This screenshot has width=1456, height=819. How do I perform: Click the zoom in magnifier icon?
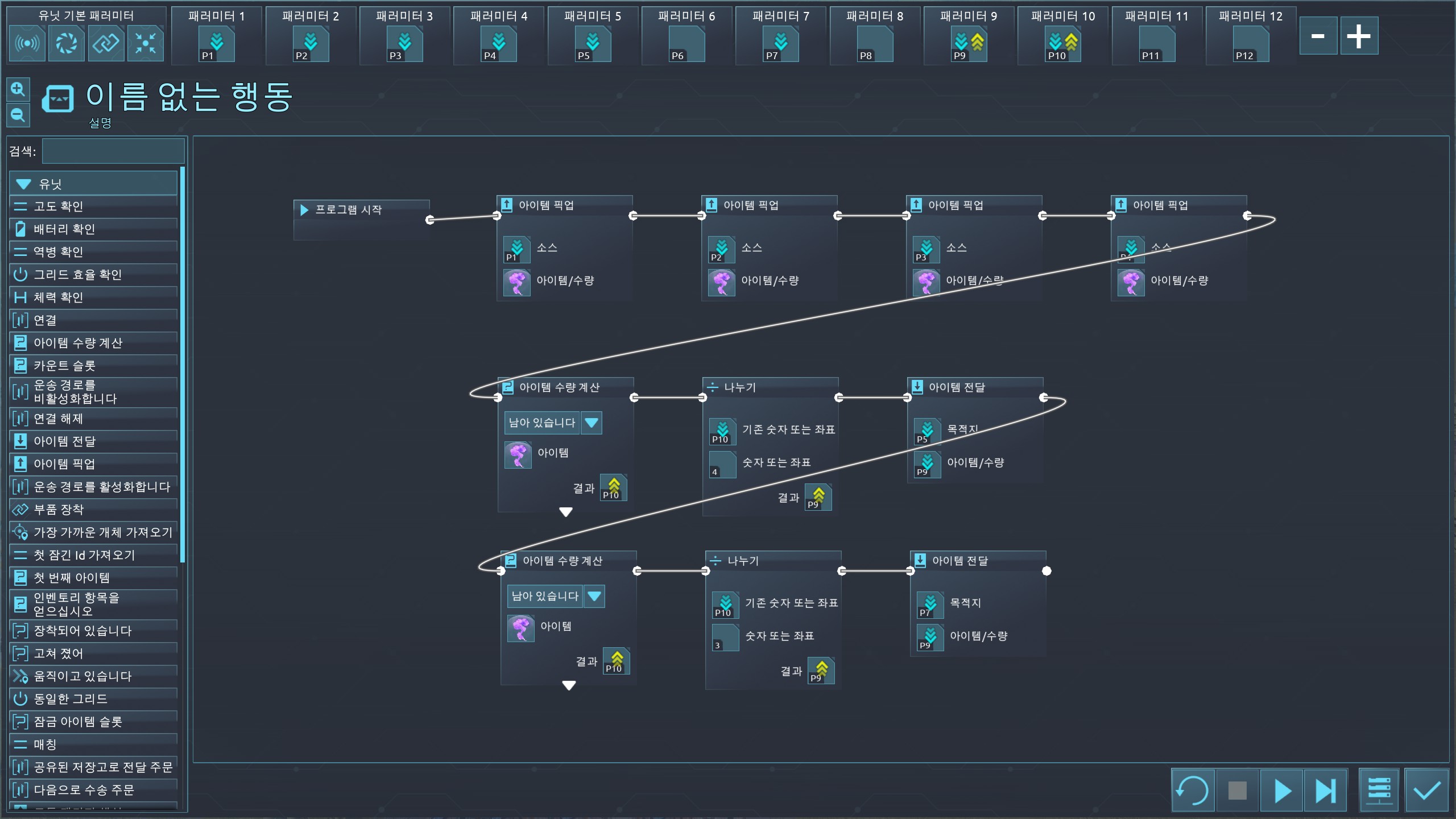18,89
